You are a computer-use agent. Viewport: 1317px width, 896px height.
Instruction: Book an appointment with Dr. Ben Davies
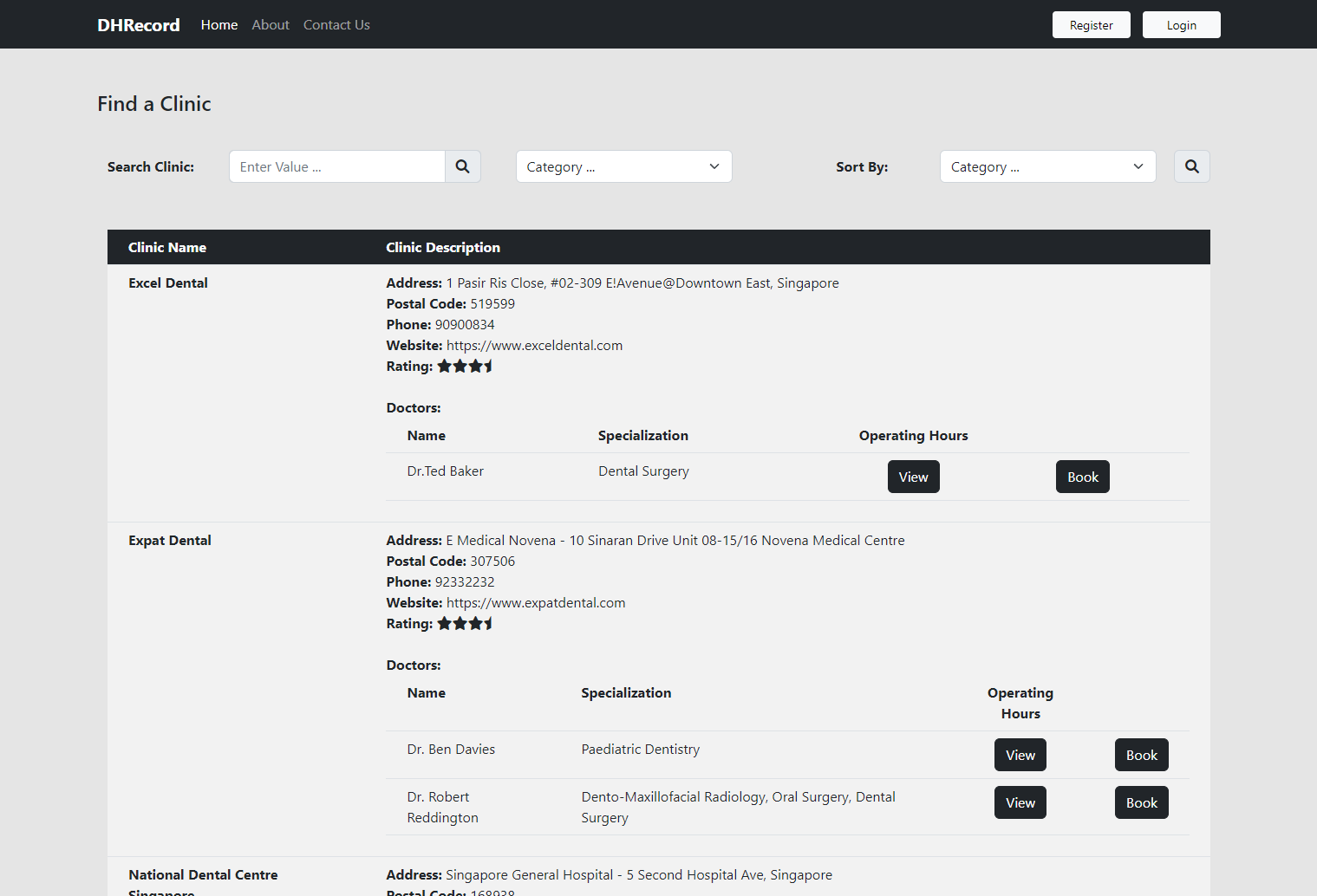(1142, 755)
